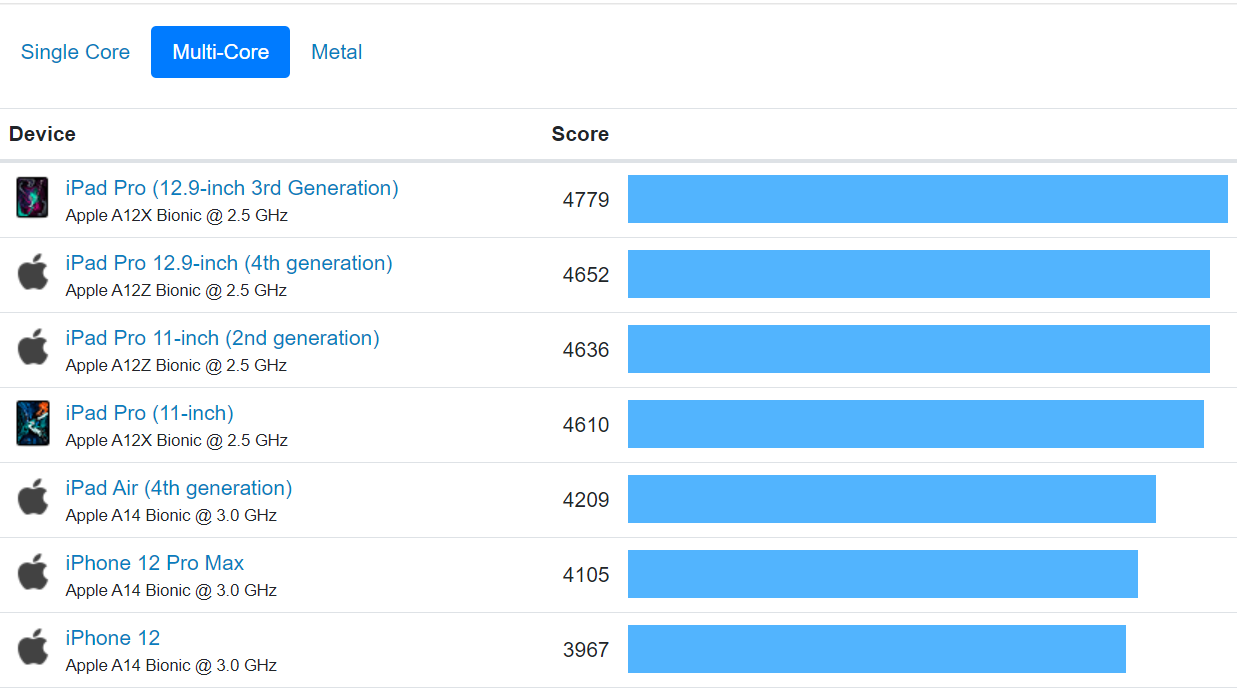Open the iPad Air (4th generation) link

pyautogui.click(x=179, y=488)
